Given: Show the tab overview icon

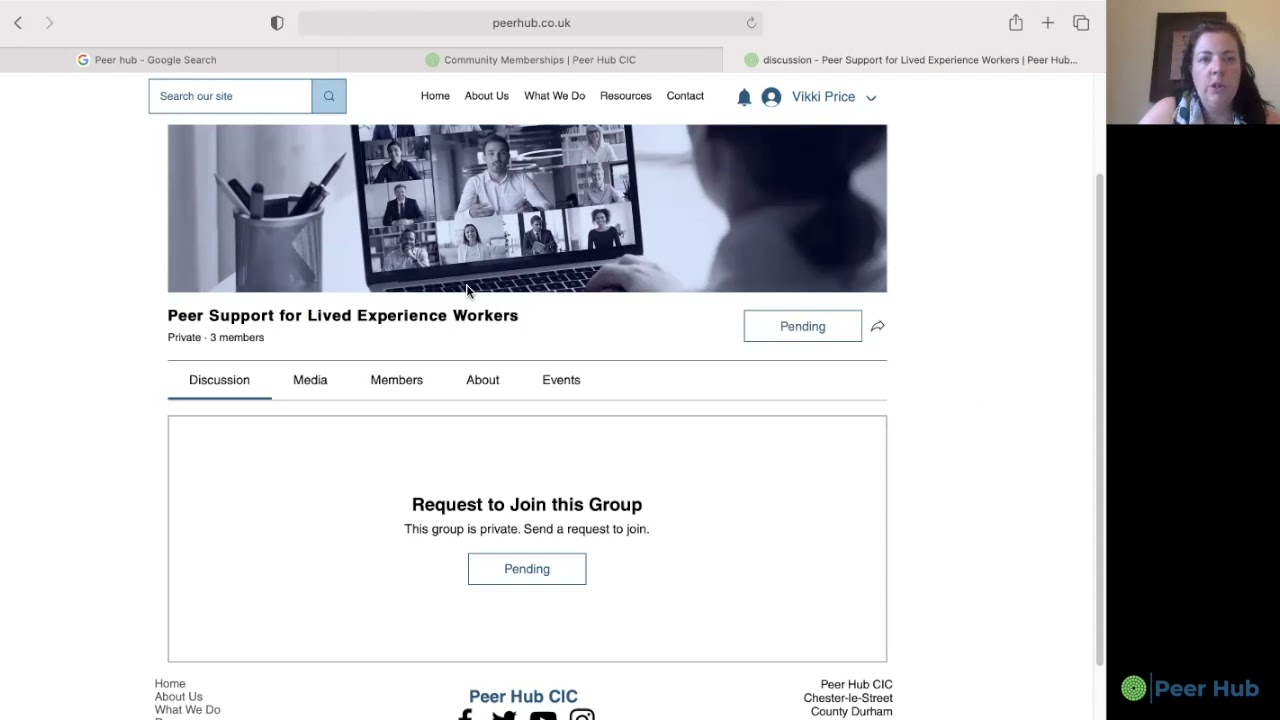Looking at the screenshot, I should click(x=1081, y=23).
